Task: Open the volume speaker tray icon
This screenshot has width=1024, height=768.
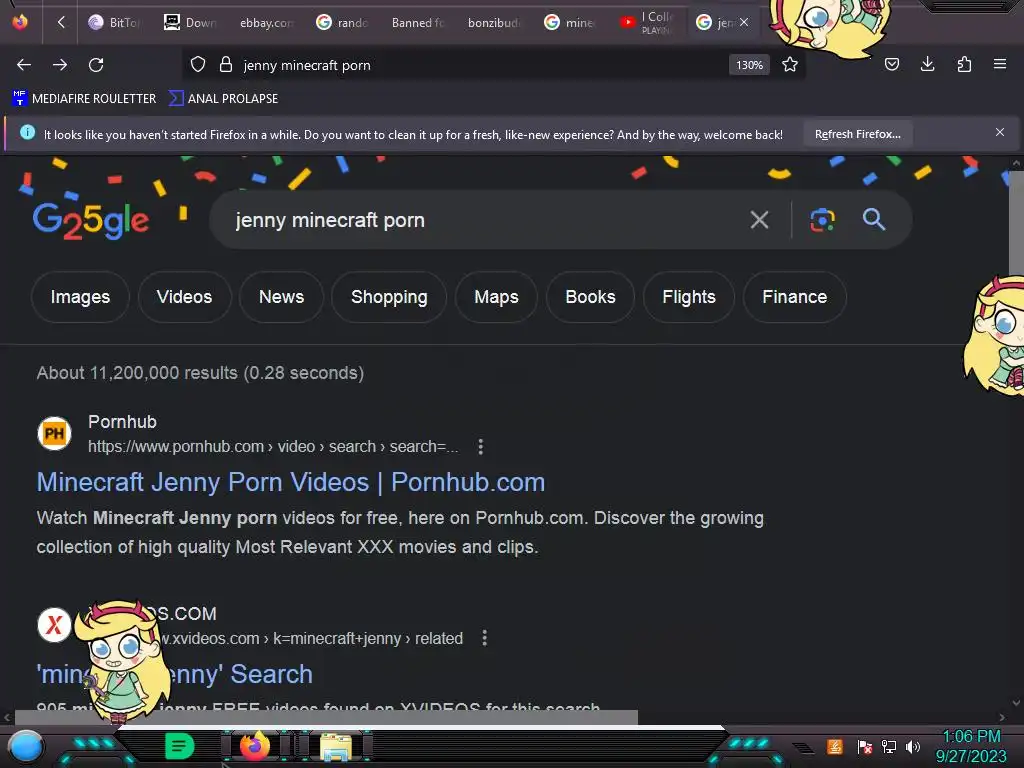Action: pos(912,746)
